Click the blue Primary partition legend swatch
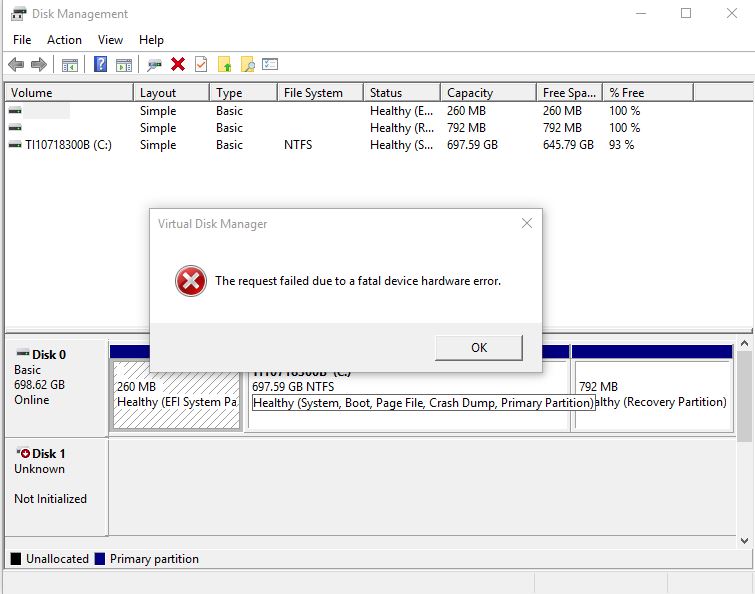Viewport: 755px width, 594px height. click(100, 558)
